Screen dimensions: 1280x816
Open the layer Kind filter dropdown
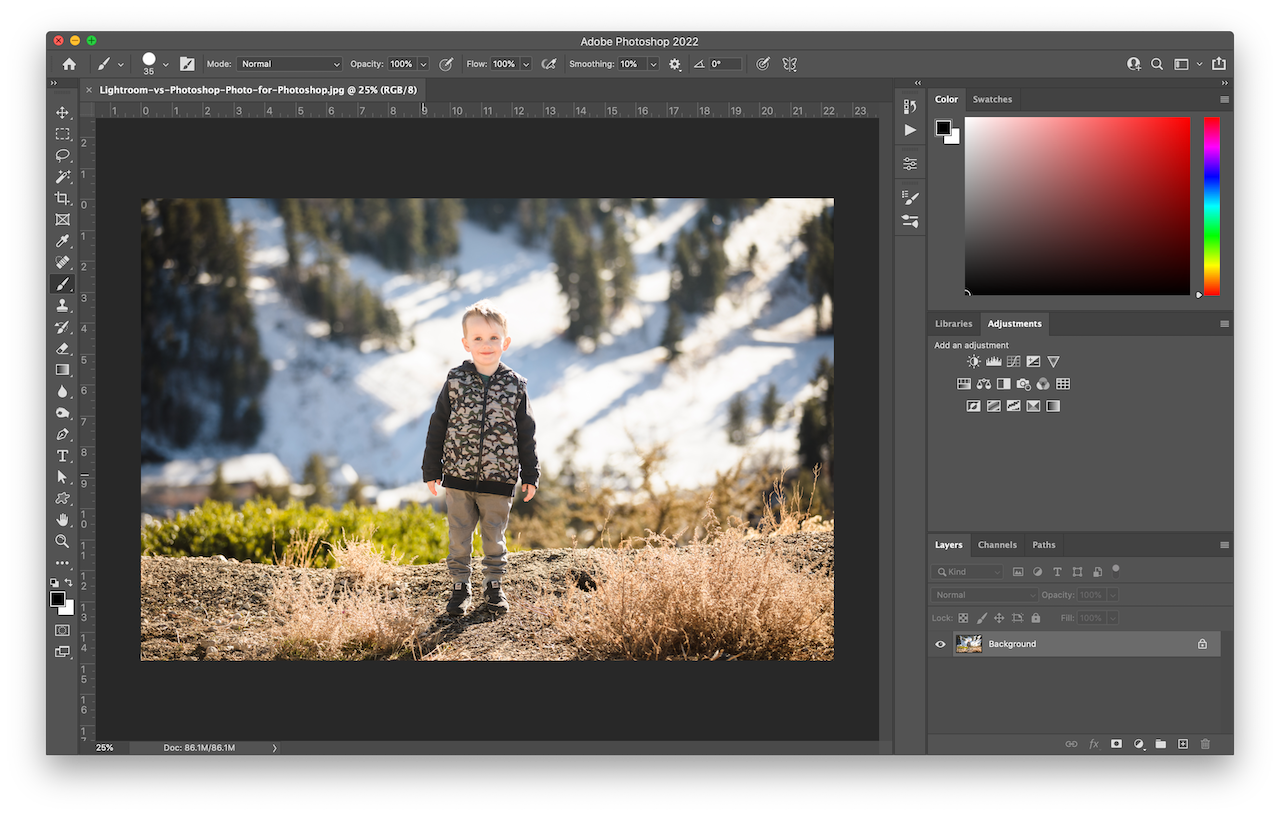click(968, 572)
